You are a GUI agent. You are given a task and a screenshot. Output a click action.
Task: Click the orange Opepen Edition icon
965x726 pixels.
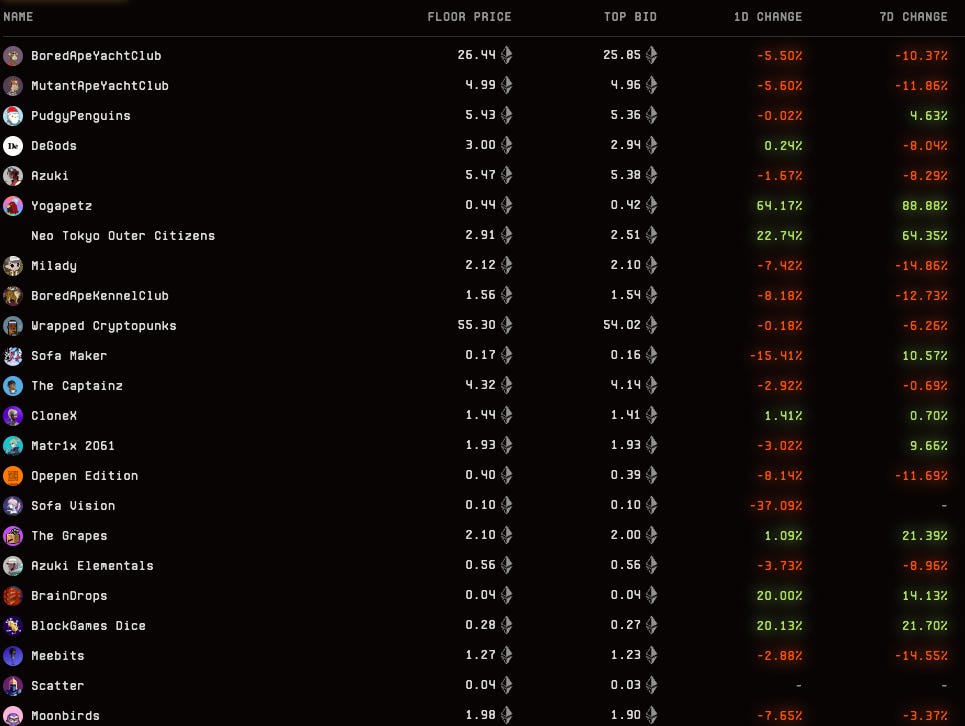tap(13, 476)
